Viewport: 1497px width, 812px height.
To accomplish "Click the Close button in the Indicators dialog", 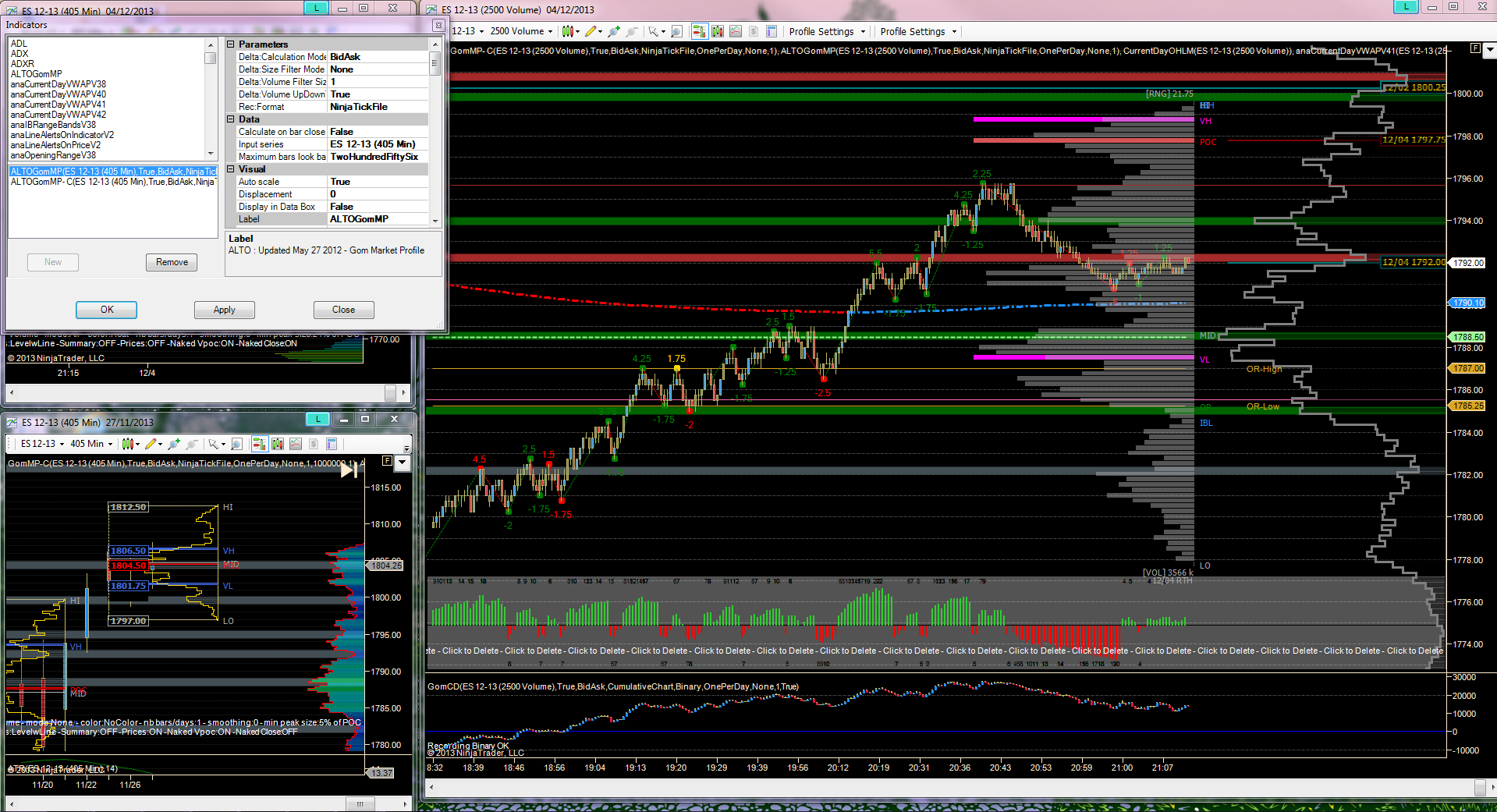I will click(x=343, y=310).
